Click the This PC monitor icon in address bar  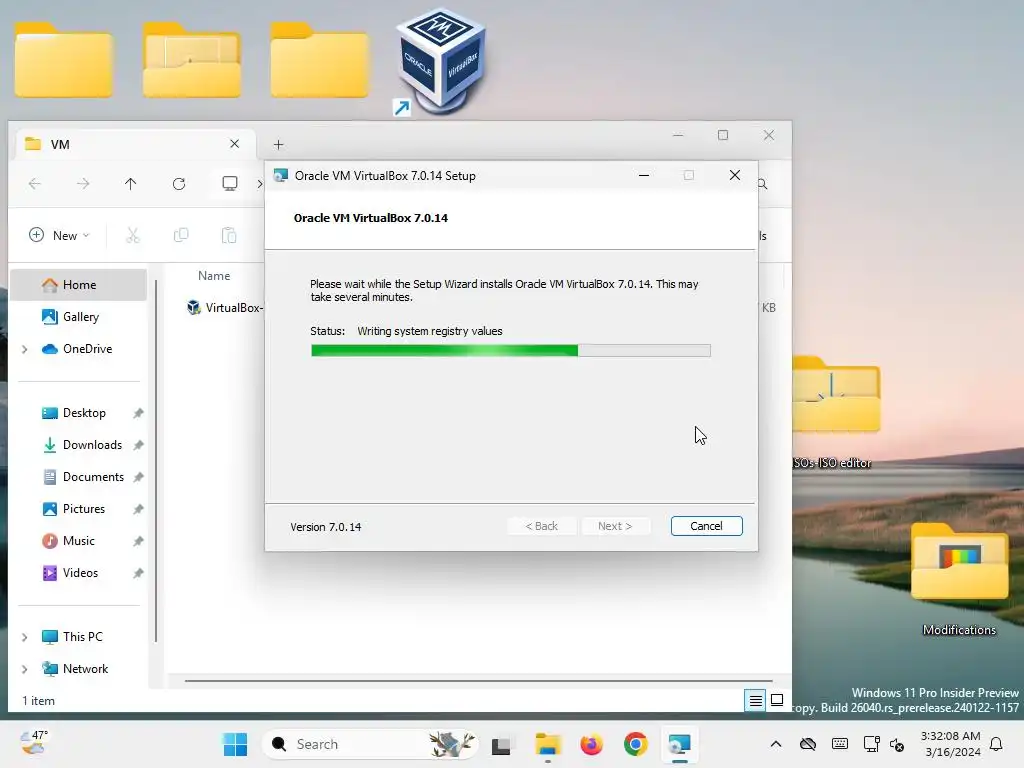point(230,184)
